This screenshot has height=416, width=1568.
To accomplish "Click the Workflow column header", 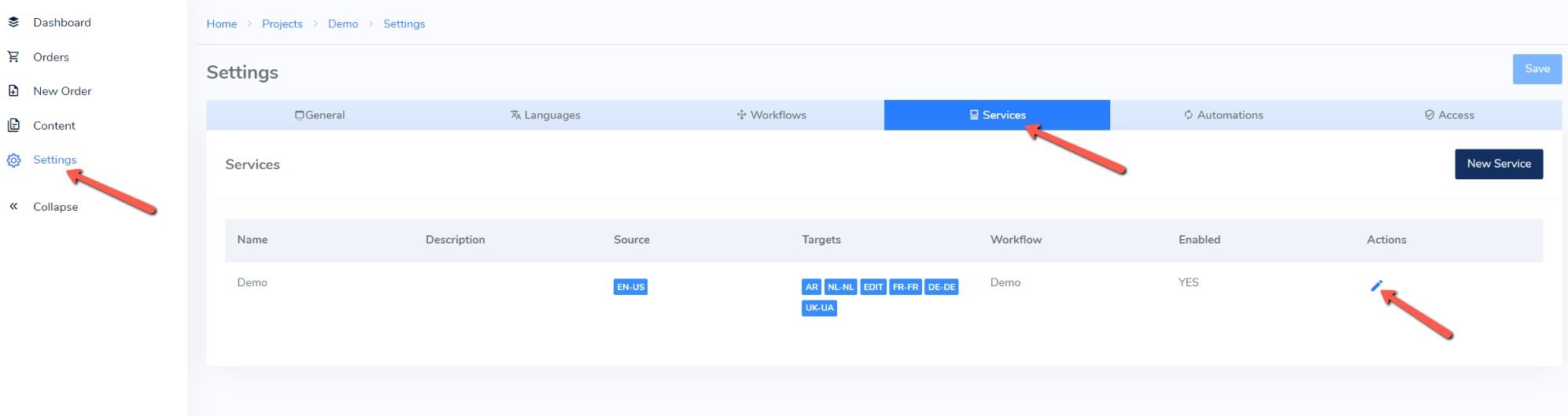I will point(1016,240).
